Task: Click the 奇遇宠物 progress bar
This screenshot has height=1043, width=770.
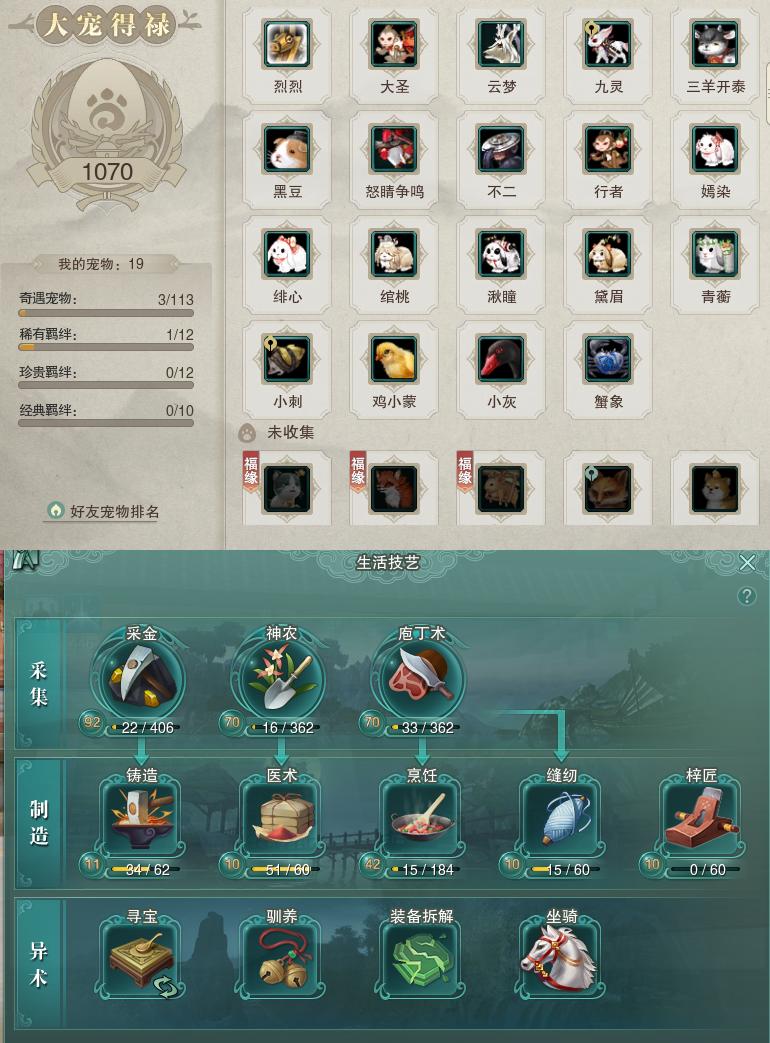Action: 106,313
